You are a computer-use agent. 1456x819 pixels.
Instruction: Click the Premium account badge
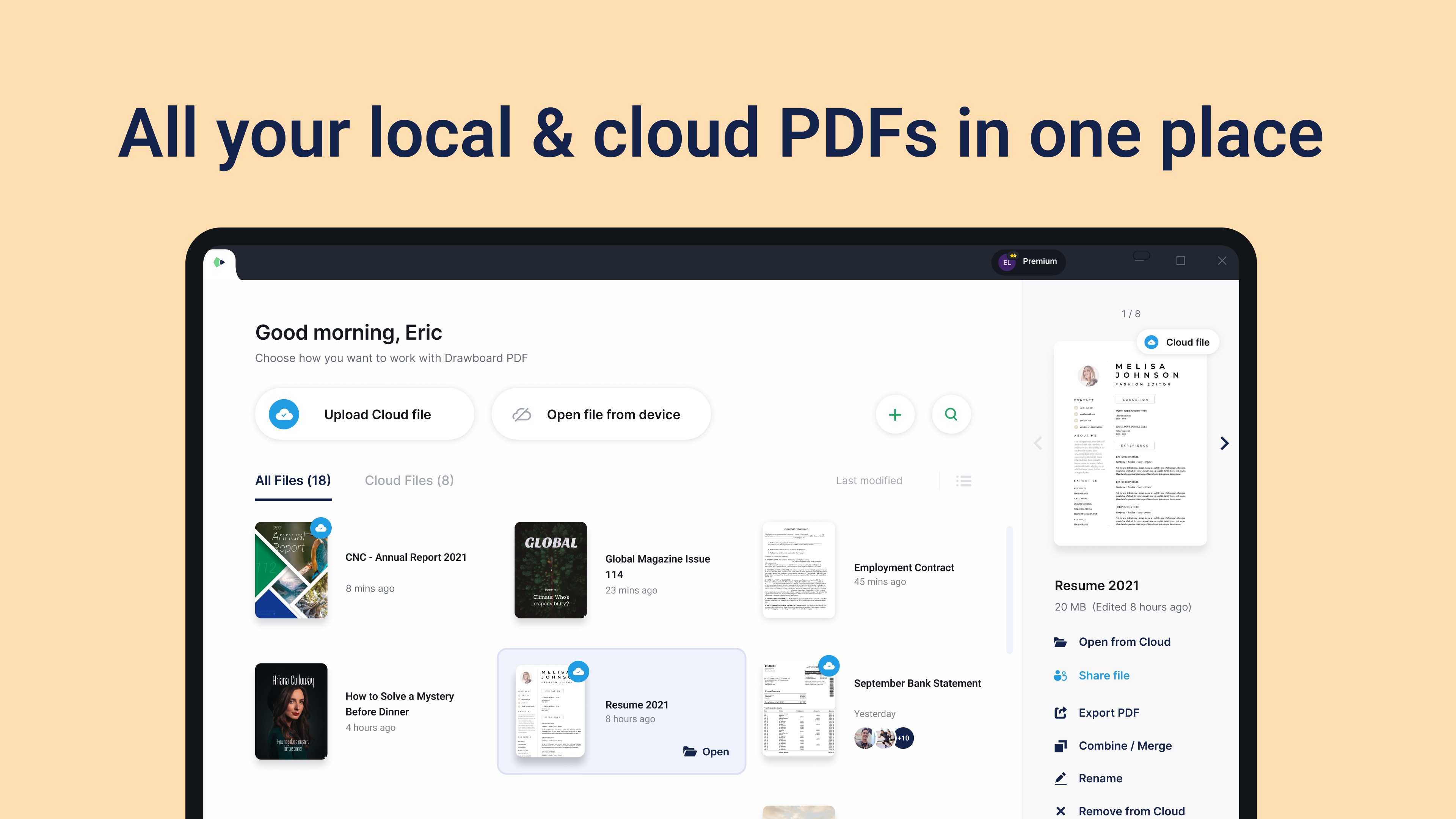(1028, 261)
